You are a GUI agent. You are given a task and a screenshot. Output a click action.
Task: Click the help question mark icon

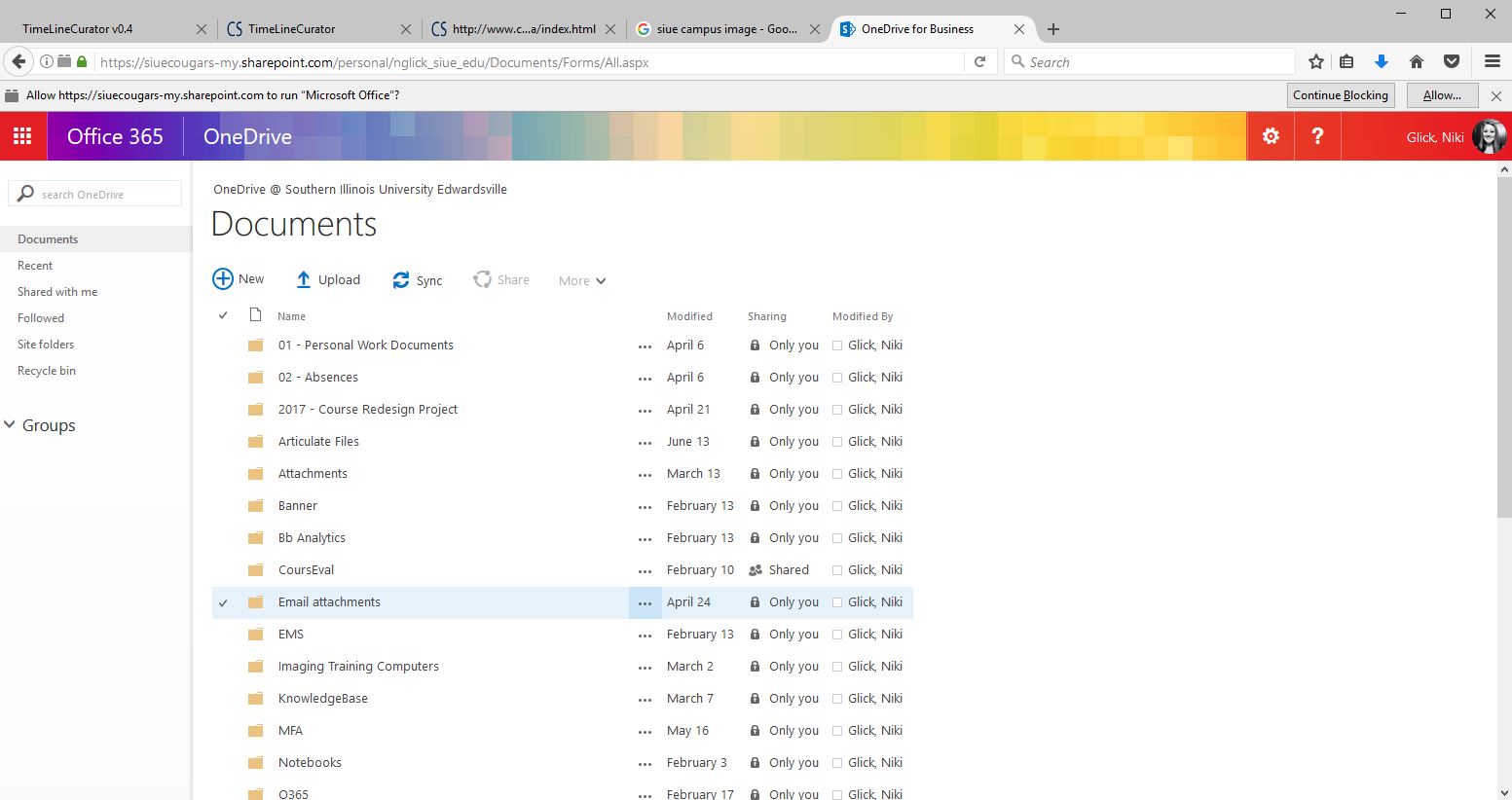[x=1317, y=136]
